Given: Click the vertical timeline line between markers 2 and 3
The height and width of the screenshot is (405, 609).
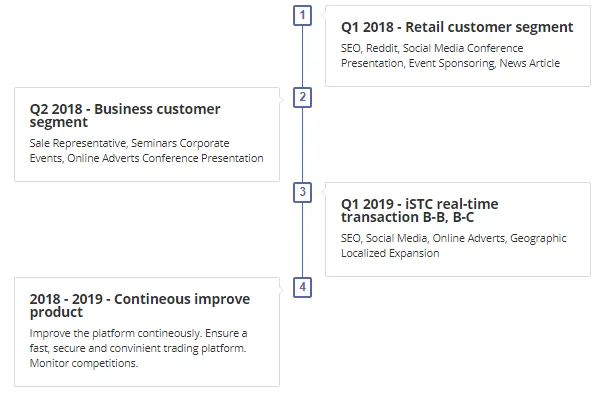Looking at the screenshot, I should (x=302, y=145).
